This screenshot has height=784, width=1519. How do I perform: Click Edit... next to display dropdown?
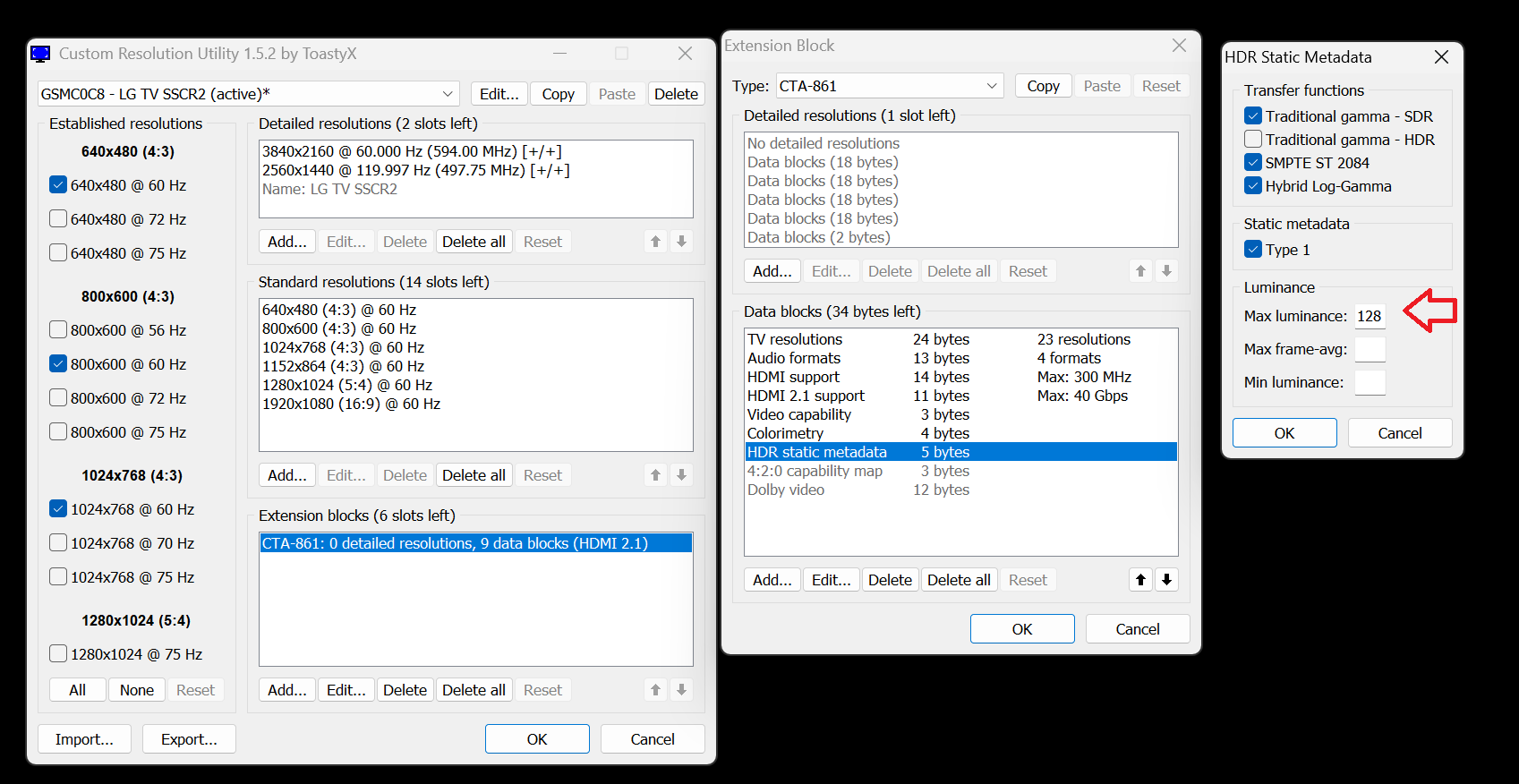[499, 94]
